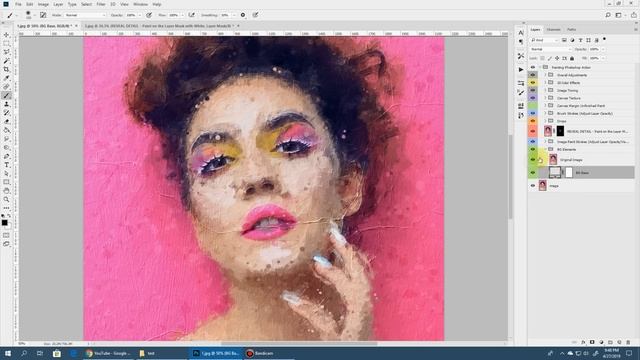Viewport: 640px width, 360px height.
Task: Select the Move tool
Action: [6, 35]
